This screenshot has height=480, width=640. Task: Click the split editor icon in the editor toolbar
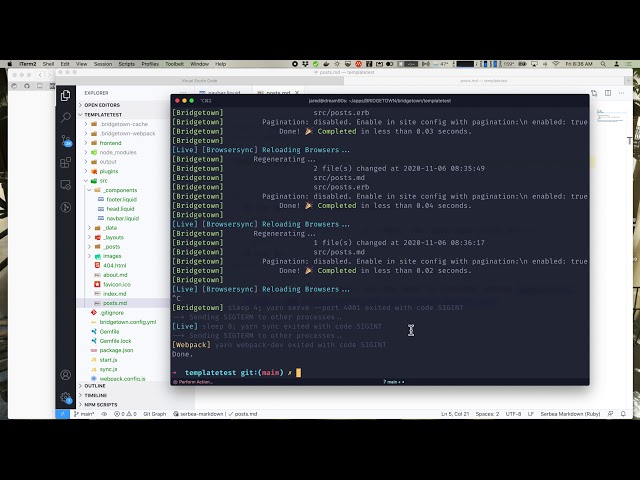pos(608,93)
